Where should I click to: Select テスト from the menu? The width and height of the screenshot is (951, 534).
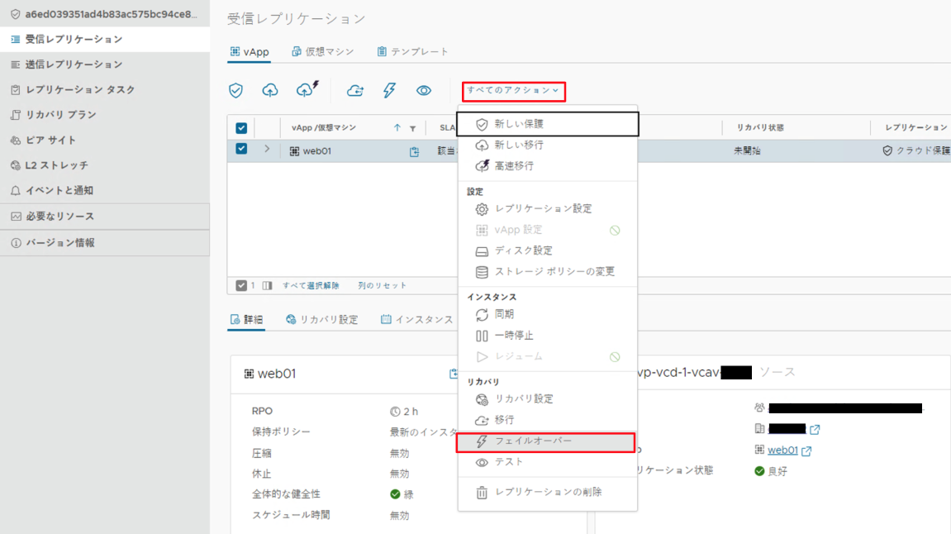click(547, 462)
